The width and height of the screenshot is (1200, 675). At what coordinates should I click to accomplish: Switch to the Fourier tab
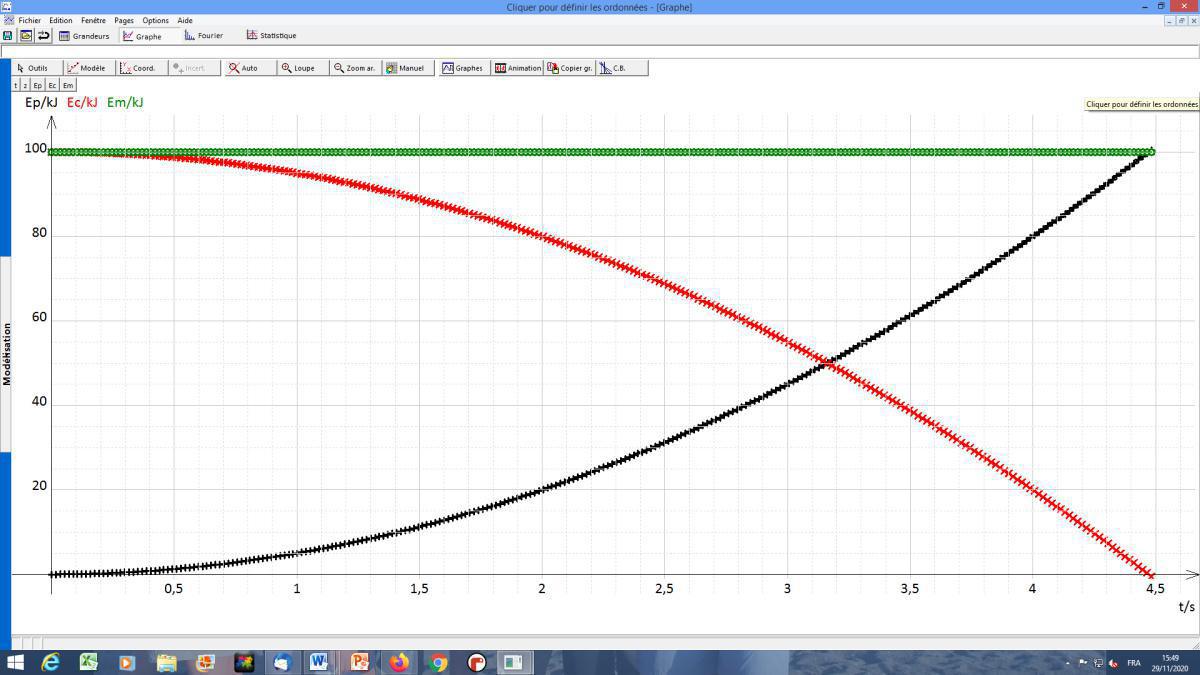[x=204, y=36]
